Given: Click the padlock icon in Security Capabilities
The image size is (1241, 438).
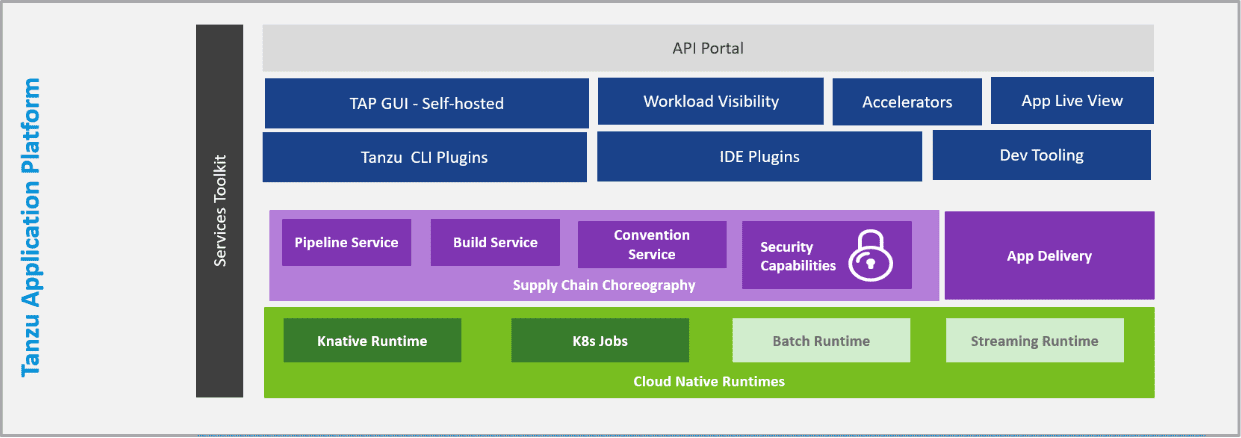Looking at the screenshot, I should point(870,255).
